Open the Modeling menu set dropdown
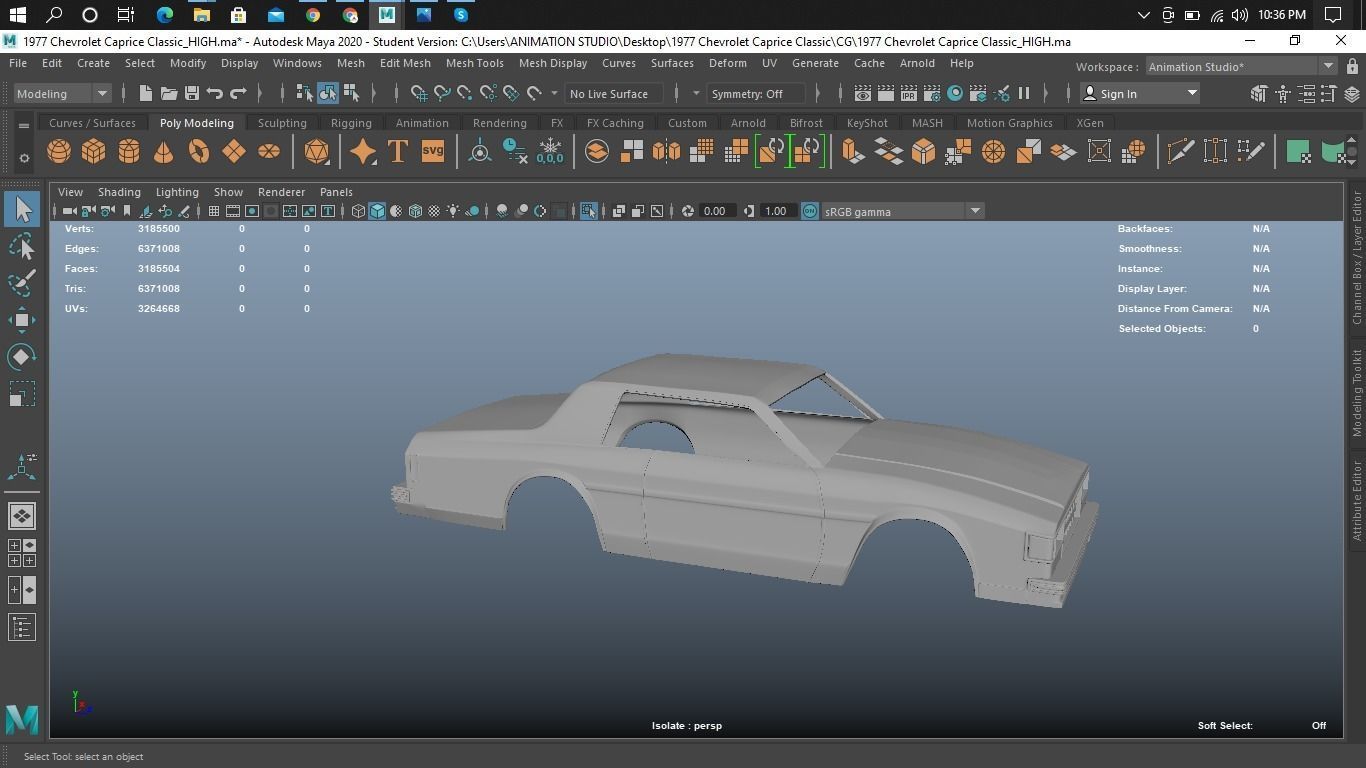The image size is (1366, 768). [62, 93]
